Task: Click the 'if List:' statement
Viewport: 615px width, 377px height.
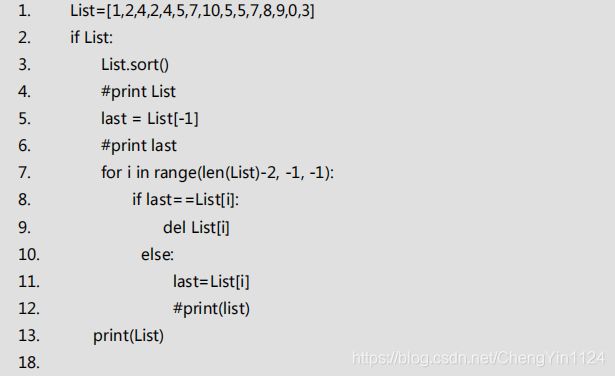Action: [91, 38]
